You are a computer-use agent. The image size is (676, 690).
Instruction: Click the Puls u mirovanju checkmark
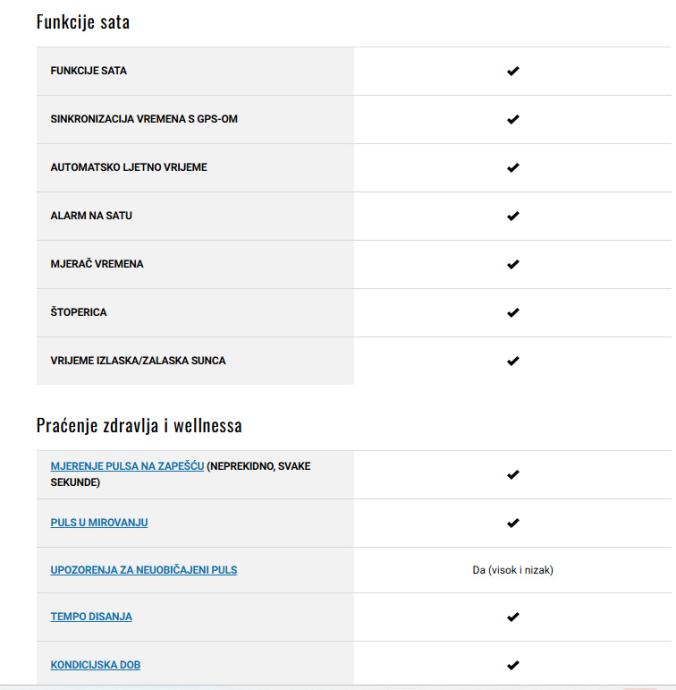[512, 522]
